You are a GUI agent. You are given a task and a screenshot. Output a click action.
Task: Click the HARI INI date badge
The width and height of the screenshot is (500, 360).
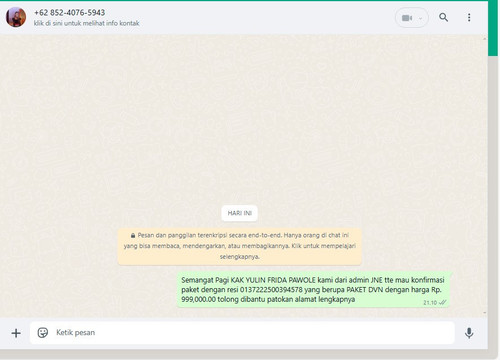pyautogui.click(x=239, y=213)
